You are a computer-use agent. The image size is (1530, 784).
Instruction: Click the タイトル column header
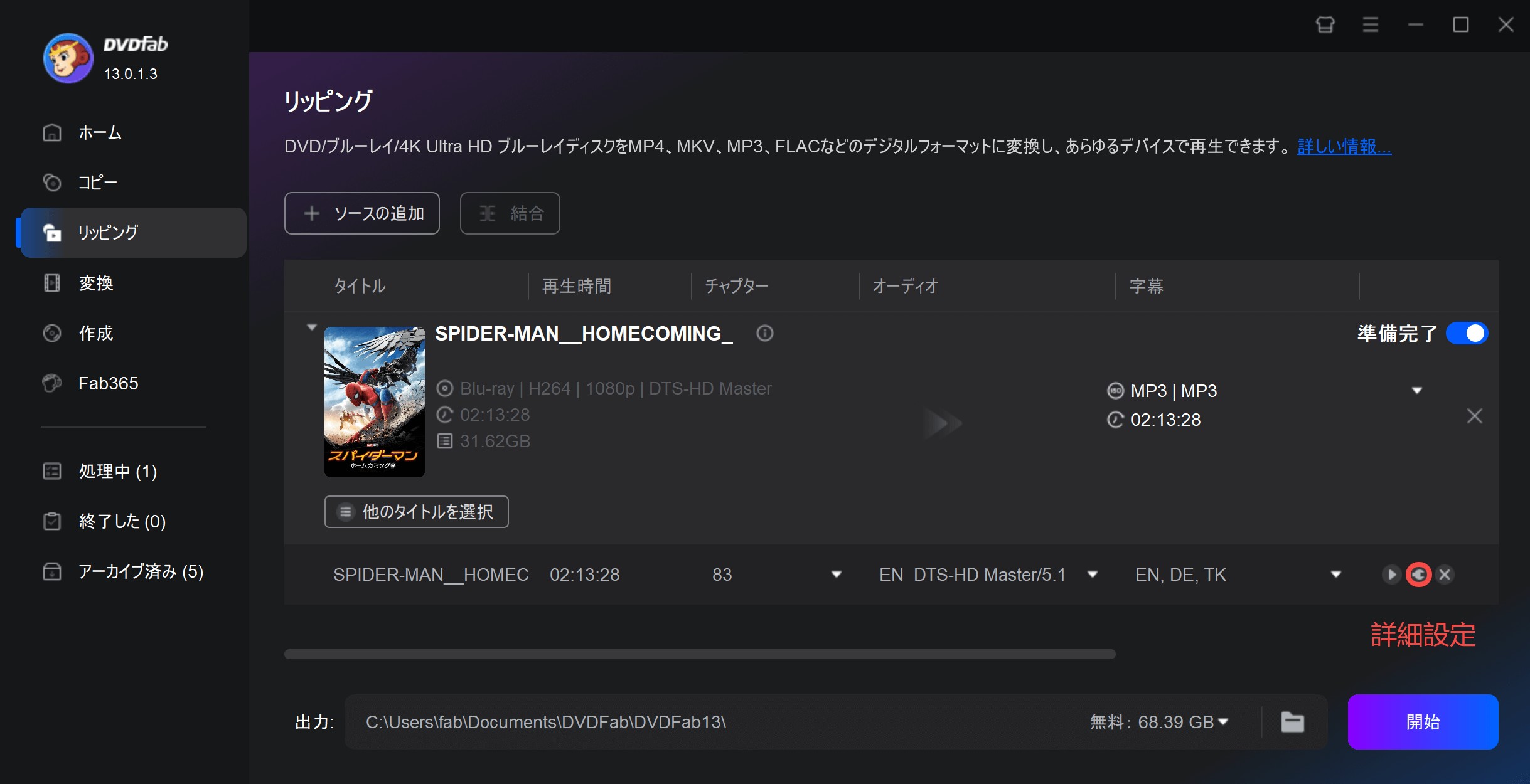(360, 286)
